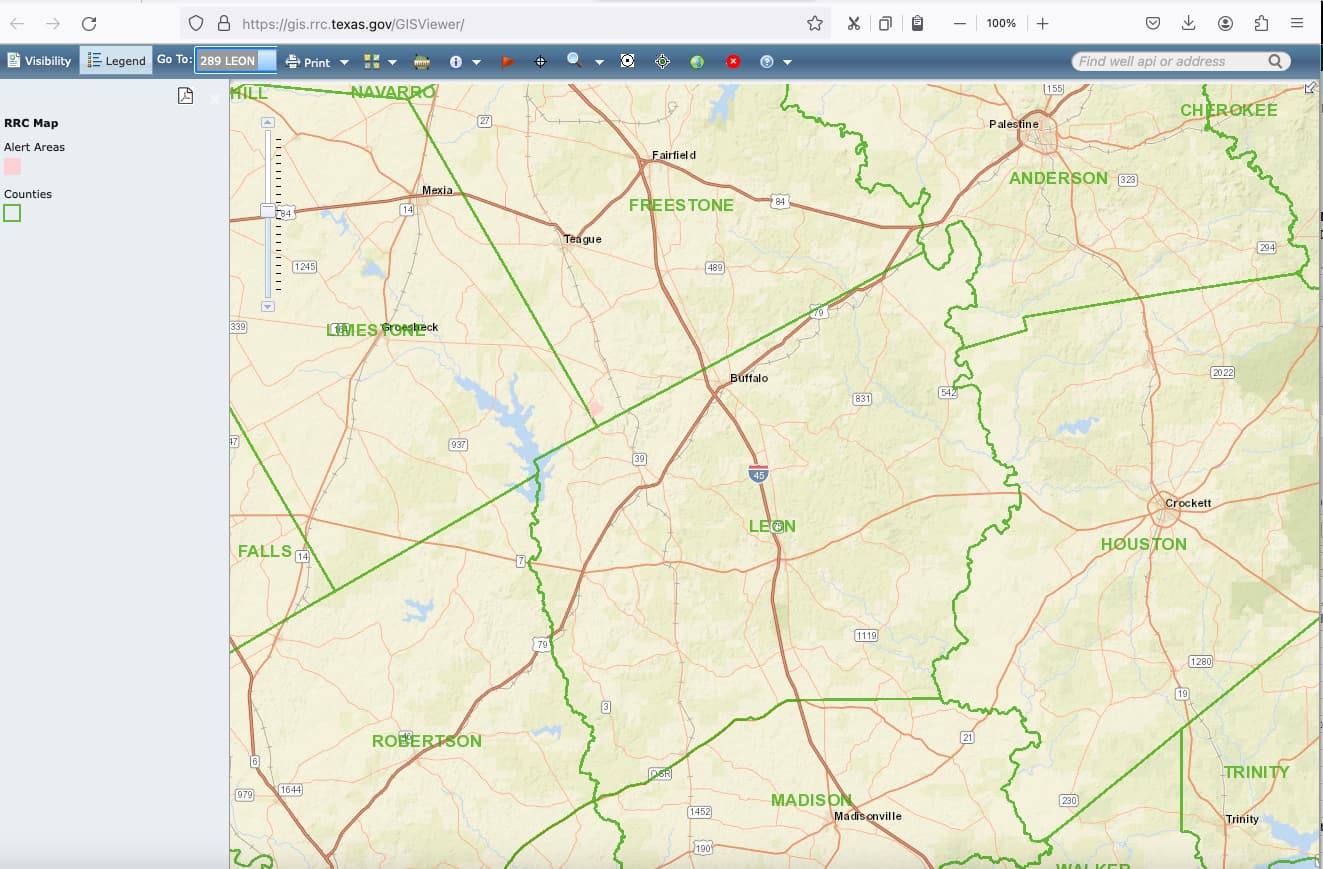Click the green globe icon in toolbar
This screenshot has width=1323, height=869.
coord(697,62)
